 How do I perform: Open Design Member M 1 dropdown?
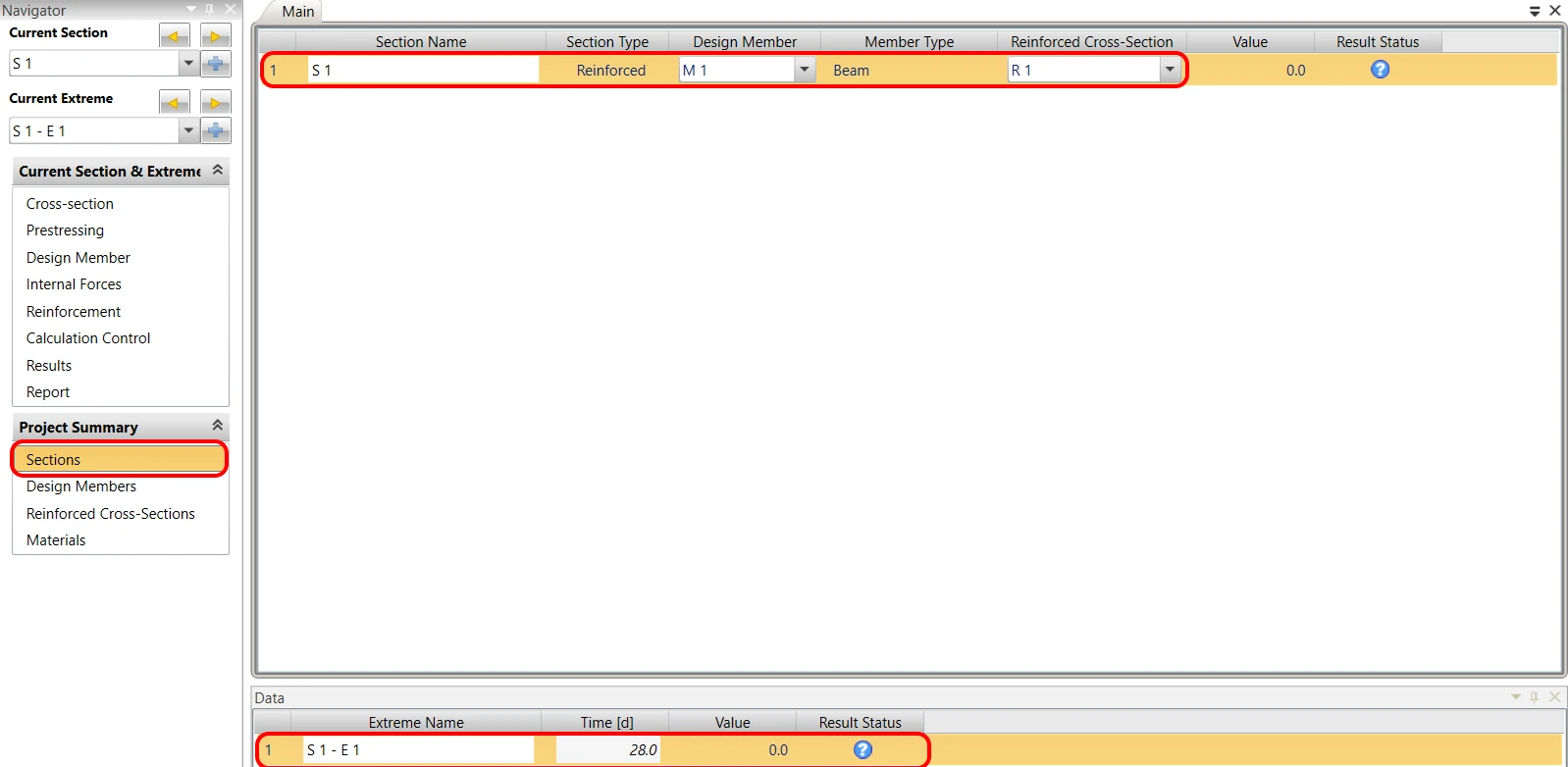click(x=805, y=70)
